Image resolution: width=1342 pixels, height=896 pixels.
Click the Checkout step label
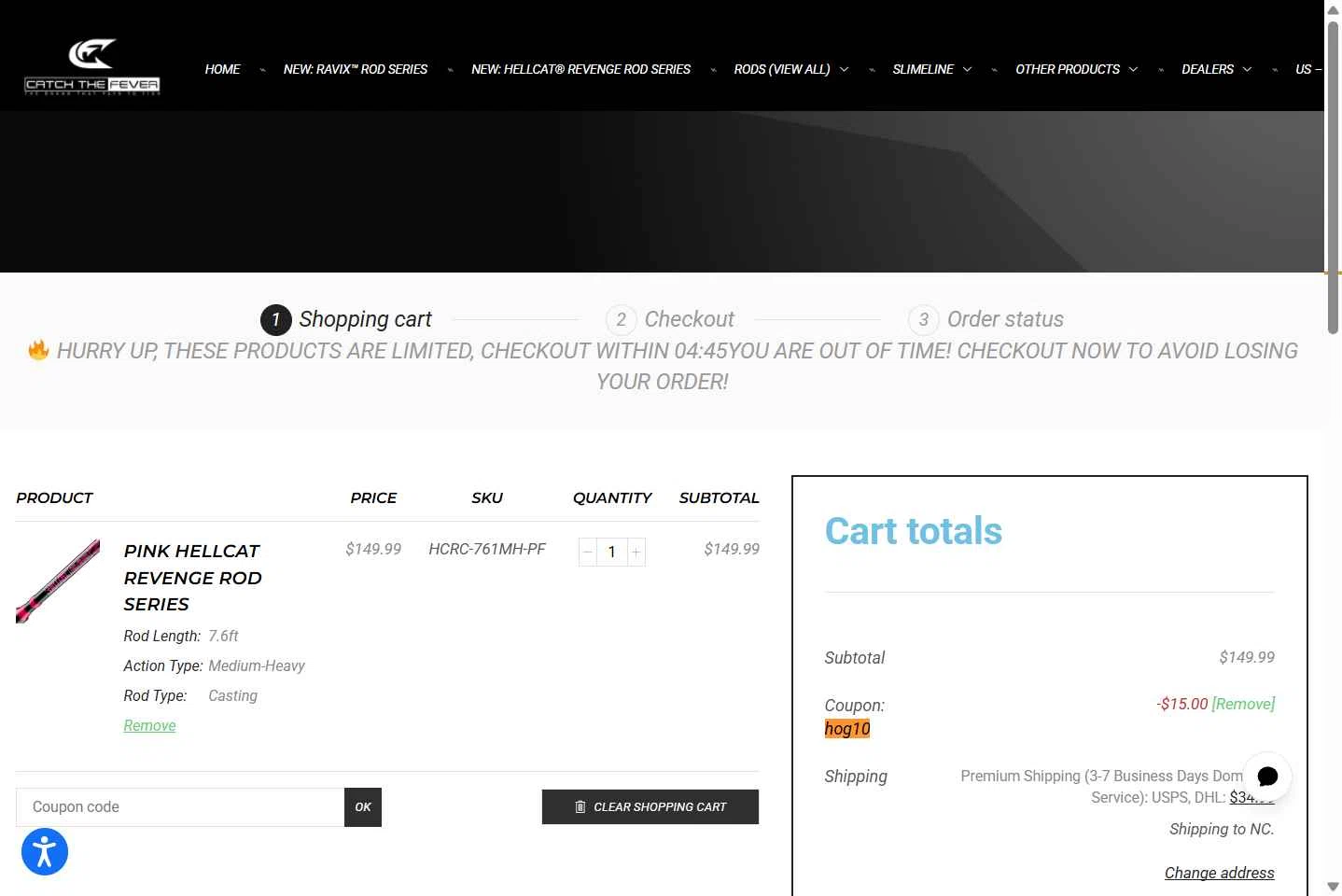[x=689, y=319]
